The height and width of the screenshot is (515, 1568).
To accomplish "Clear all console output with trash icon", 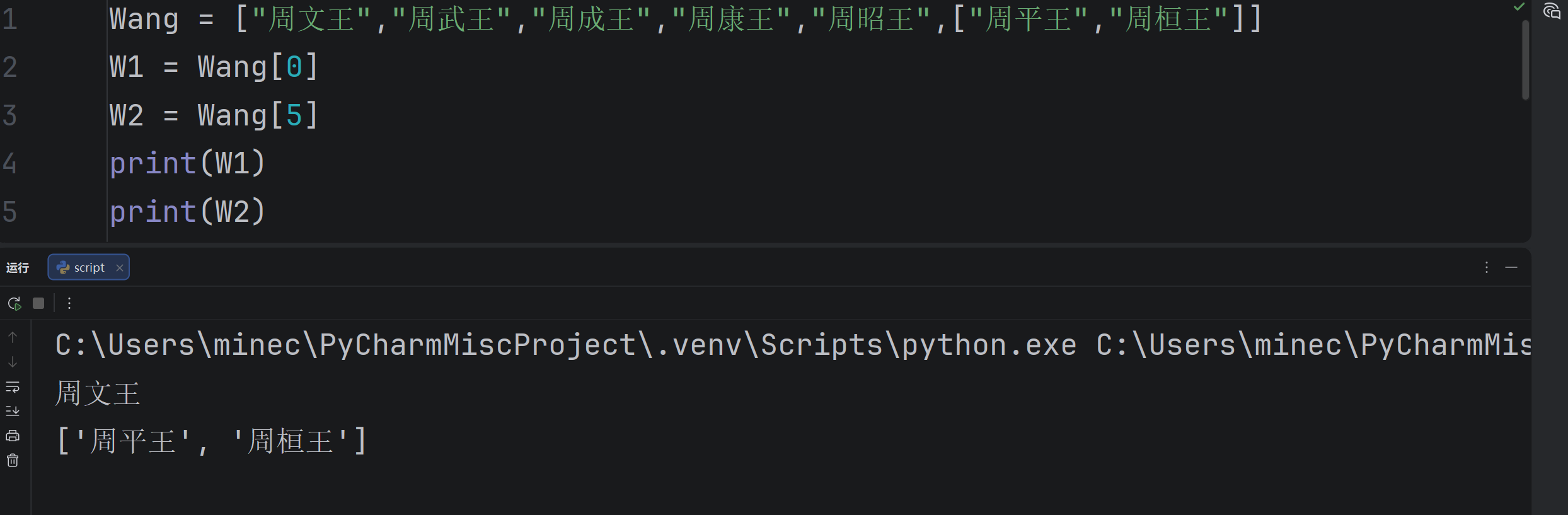I will tap(13, 460).
